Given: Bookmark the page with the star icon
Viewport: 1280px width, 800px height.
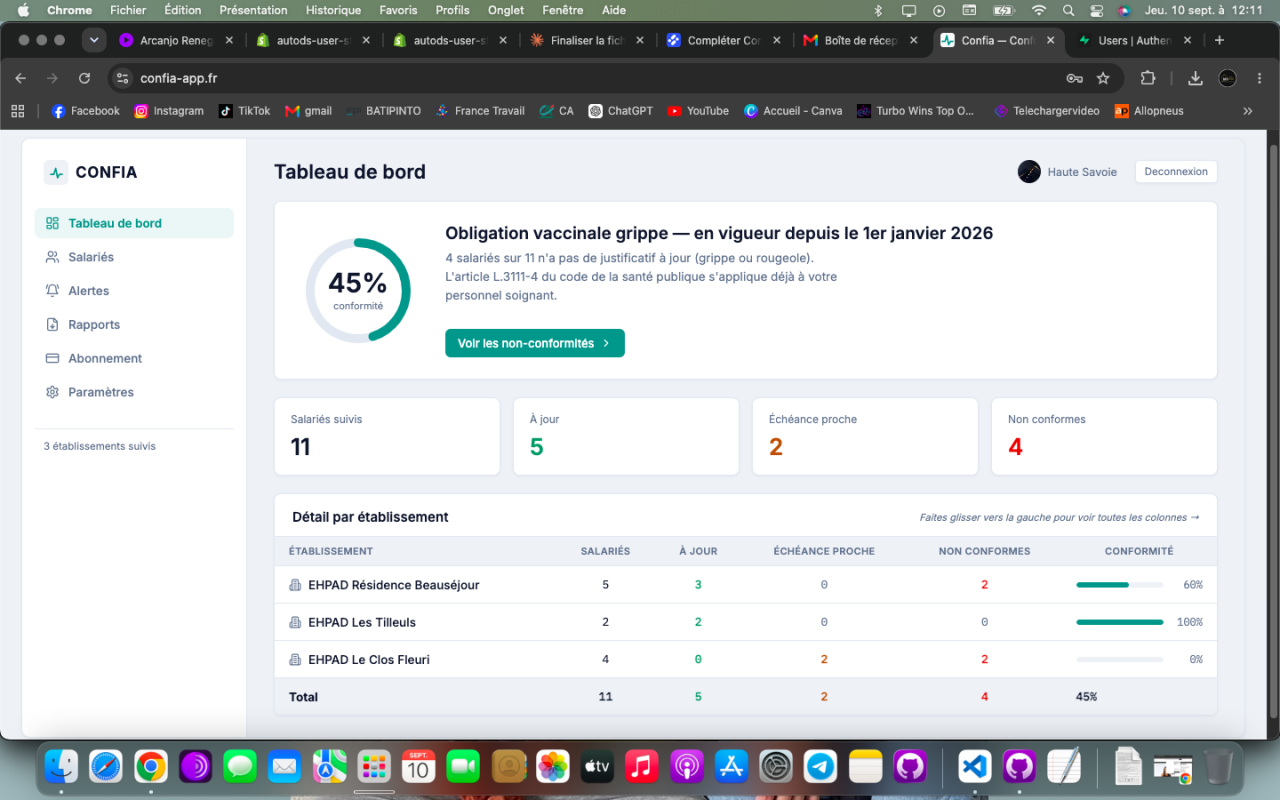Looking at the screenshot, I should click(1103, 78).
